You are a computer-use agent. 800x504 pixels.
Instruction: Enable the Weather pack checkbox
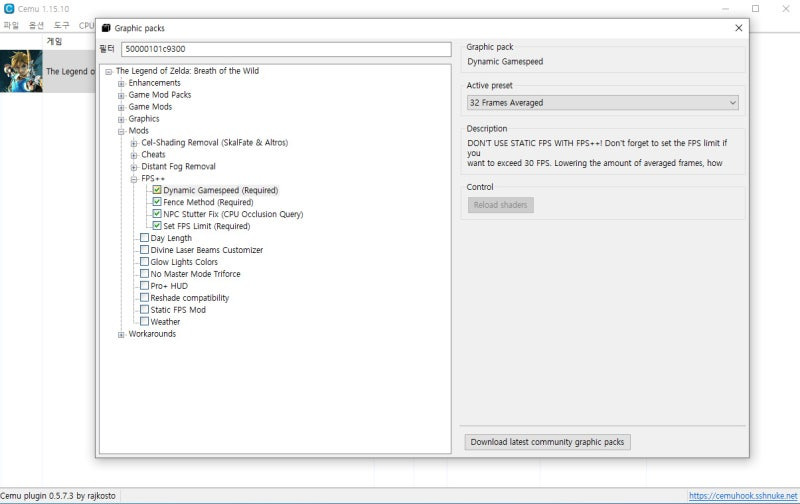coord(144,321)
